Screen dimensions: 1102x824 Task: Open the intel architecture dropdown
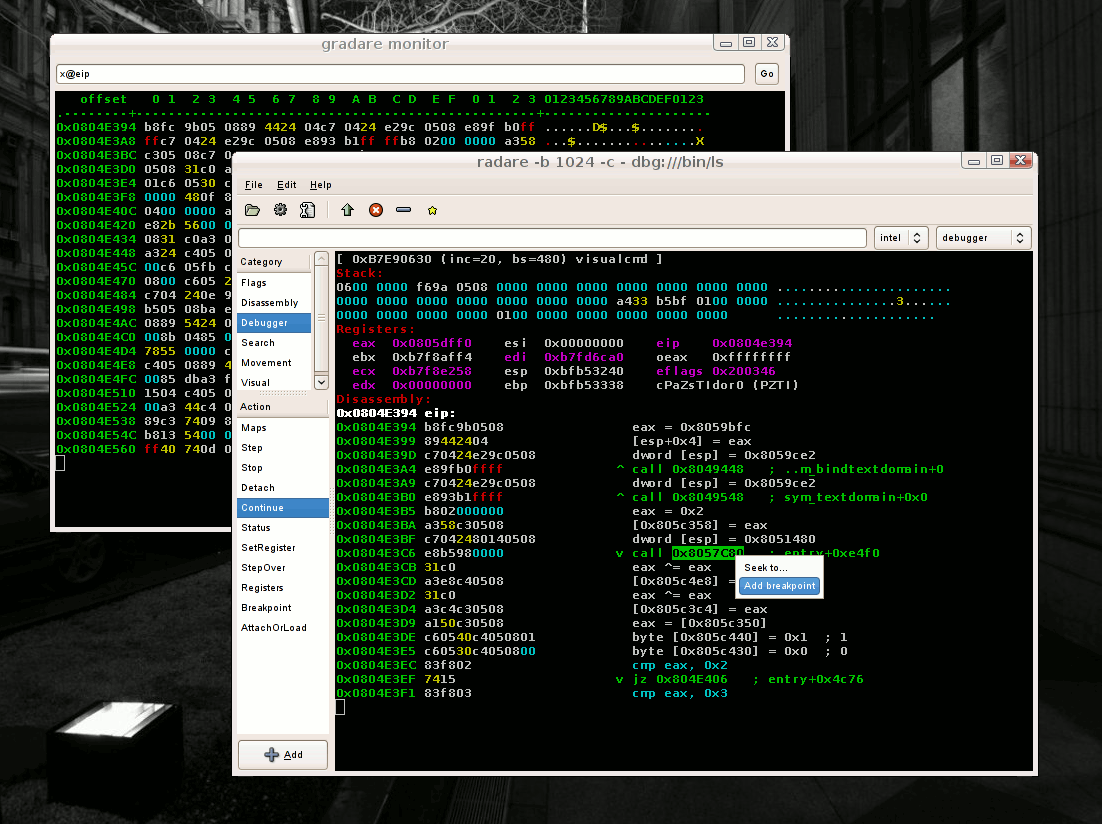click(901, 238)
